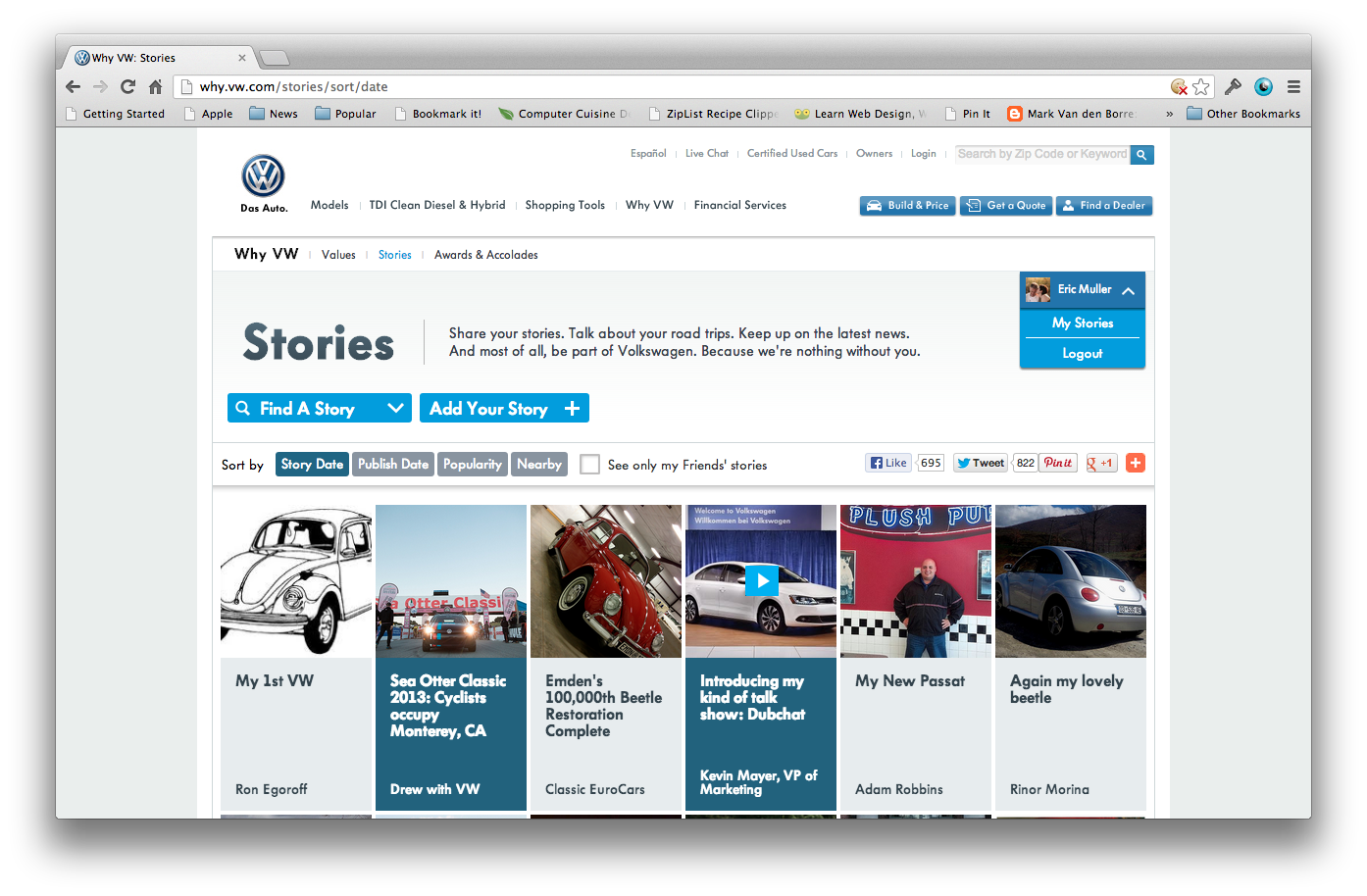Viewport: 1367px width, 896px height.
Task: Open Mark Van den Borre bookmark
Action: pyautogui.click(x=1071, y=114)
